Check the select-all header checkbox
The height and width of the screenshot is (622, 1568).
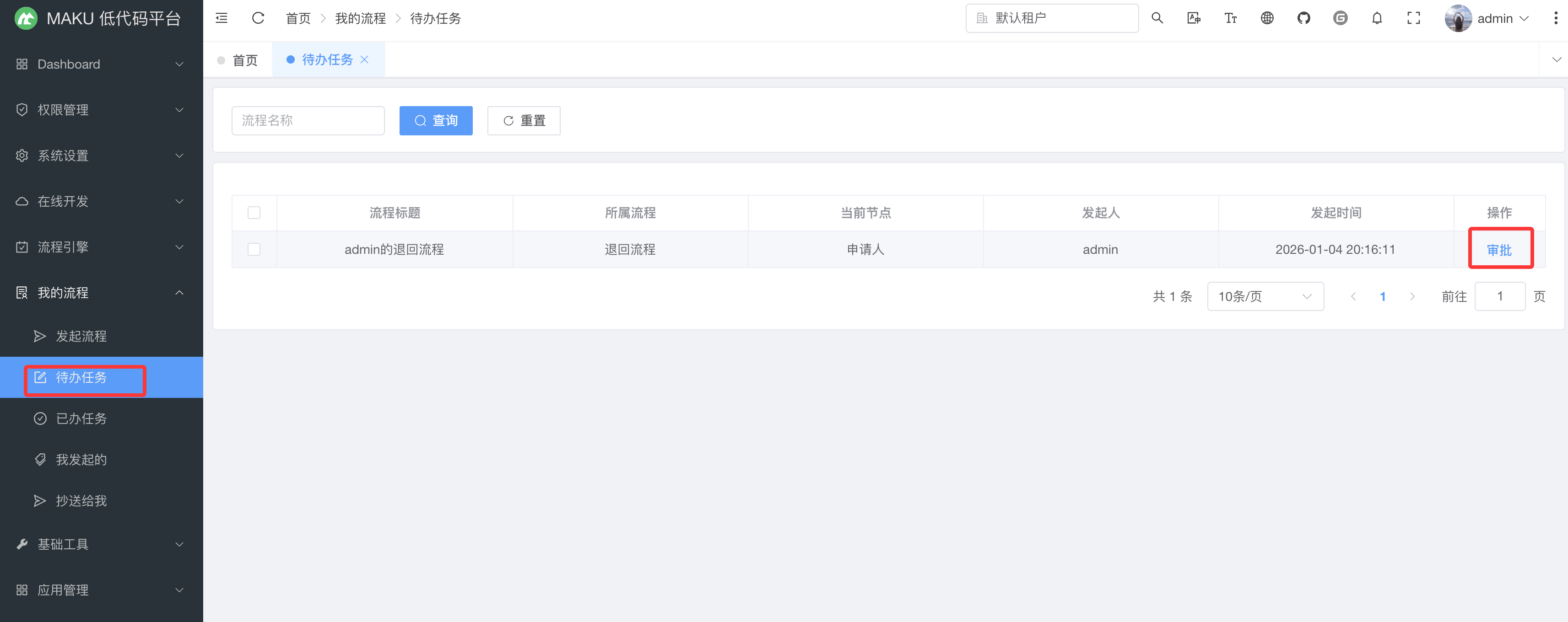tap(254, 213)
